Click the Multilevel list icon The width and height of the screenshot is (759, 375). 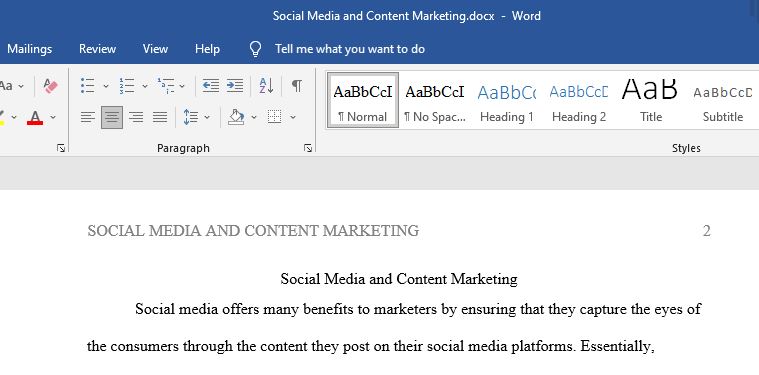pyautogui.click(x=166, y=86)
